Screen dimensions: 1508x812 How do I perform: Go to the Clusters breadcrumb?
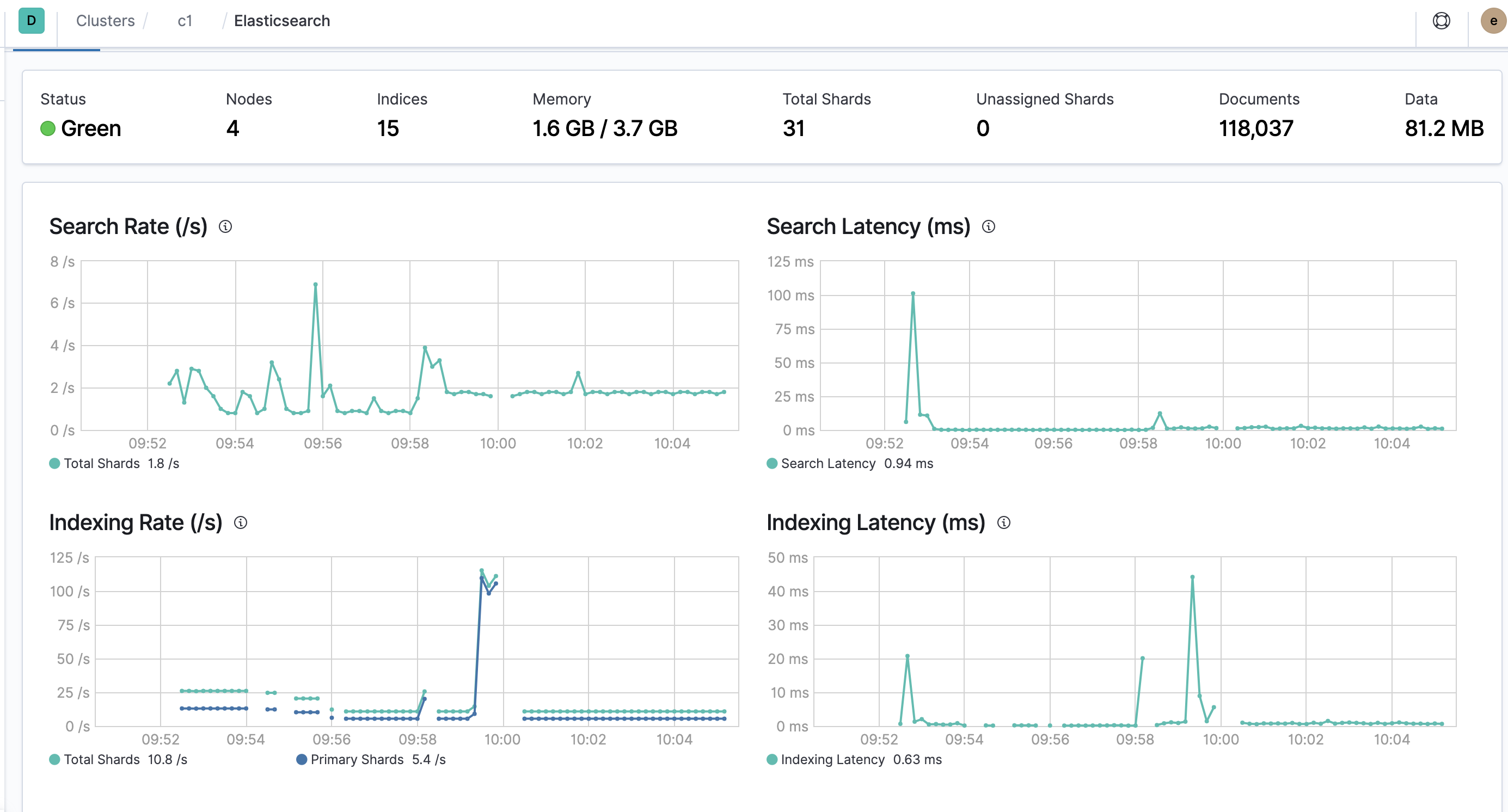(106, 21)
